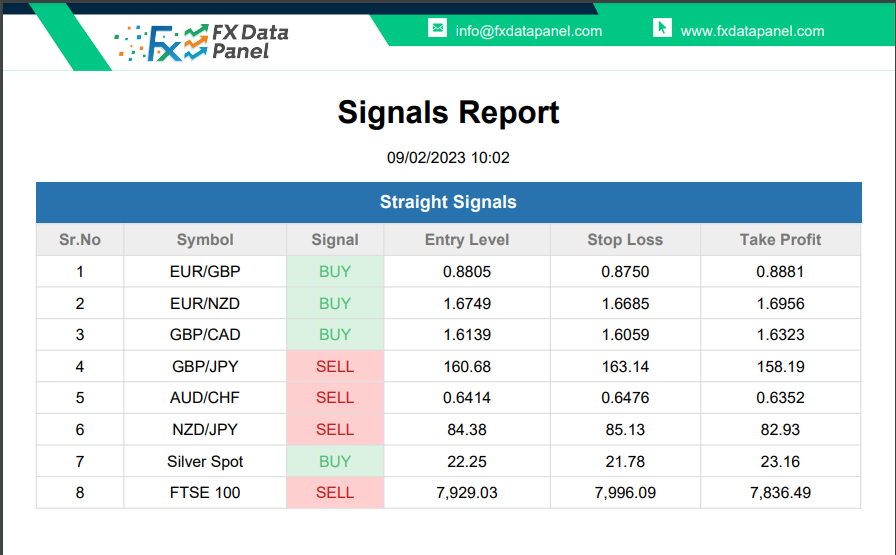
Task: Click take profit value 7,836.49
Action: [x=781, y=492]
